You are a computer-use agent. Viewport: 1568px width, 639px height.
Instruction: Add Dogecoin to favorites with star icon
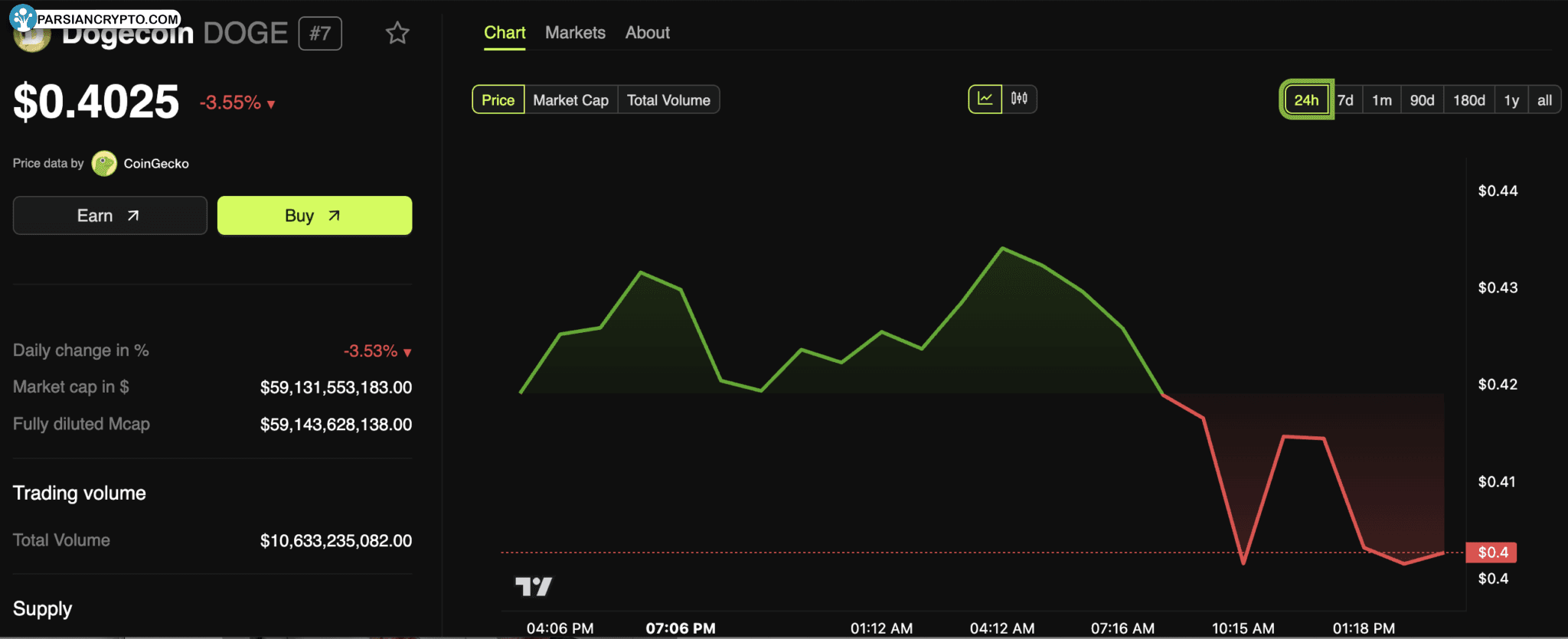[x=397, y=33]
